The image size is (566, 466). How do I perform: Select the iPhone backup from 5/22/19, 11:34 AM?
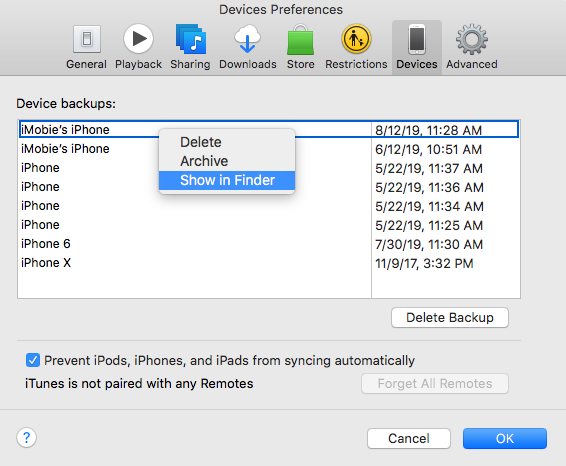[x=269, y=206]
